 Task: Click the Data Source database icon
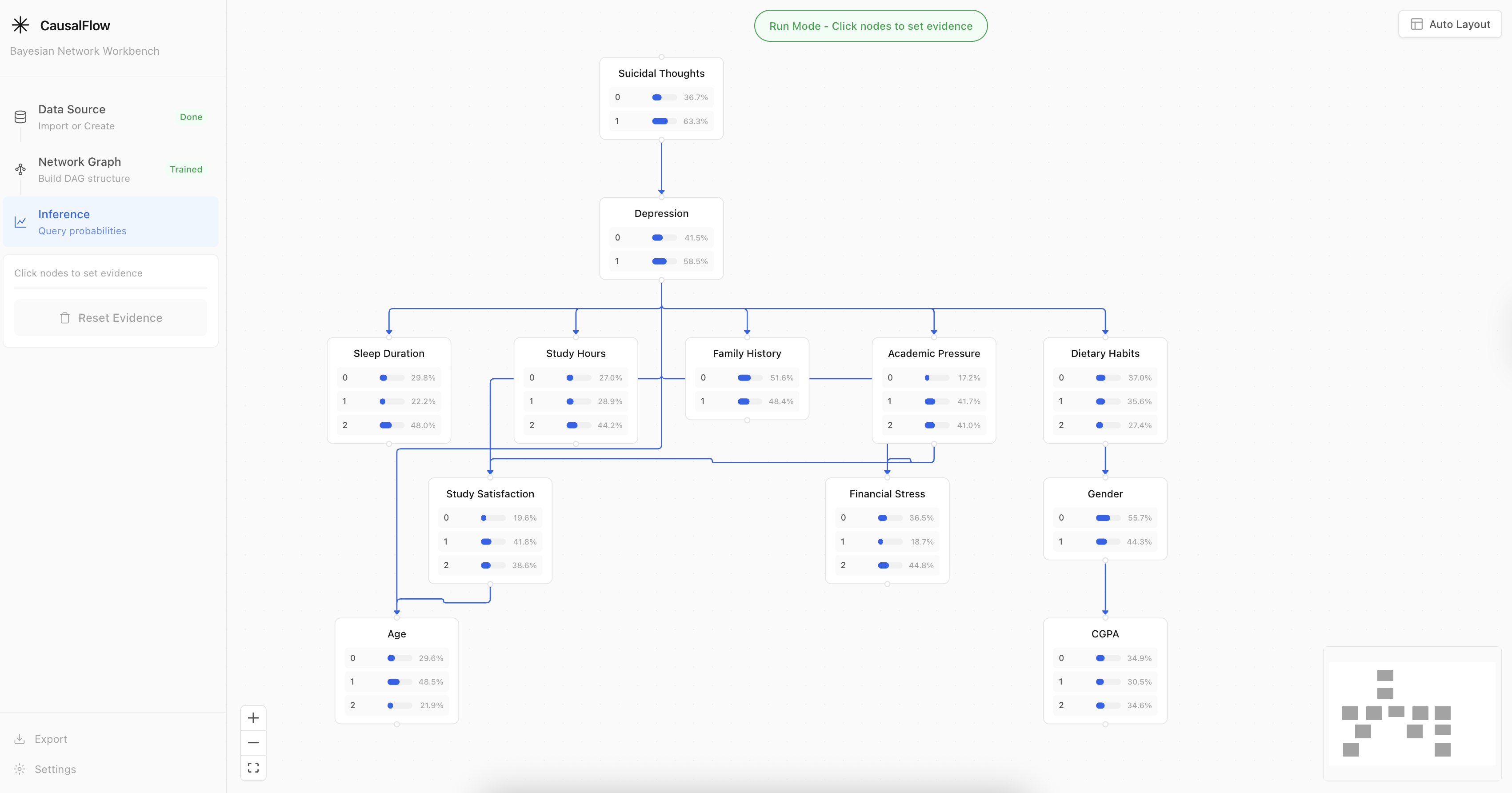point(20,117)
